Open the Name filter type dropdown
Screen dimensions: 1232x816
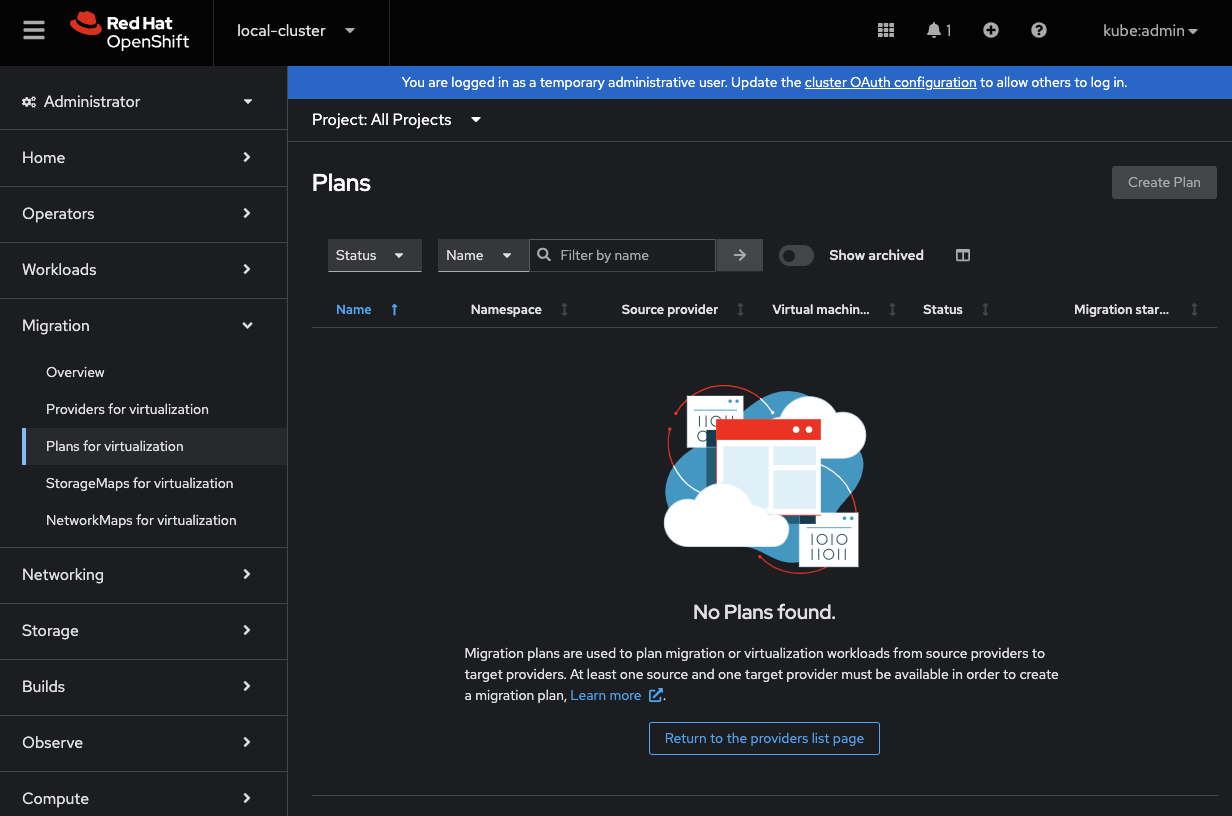coord(483,255)
